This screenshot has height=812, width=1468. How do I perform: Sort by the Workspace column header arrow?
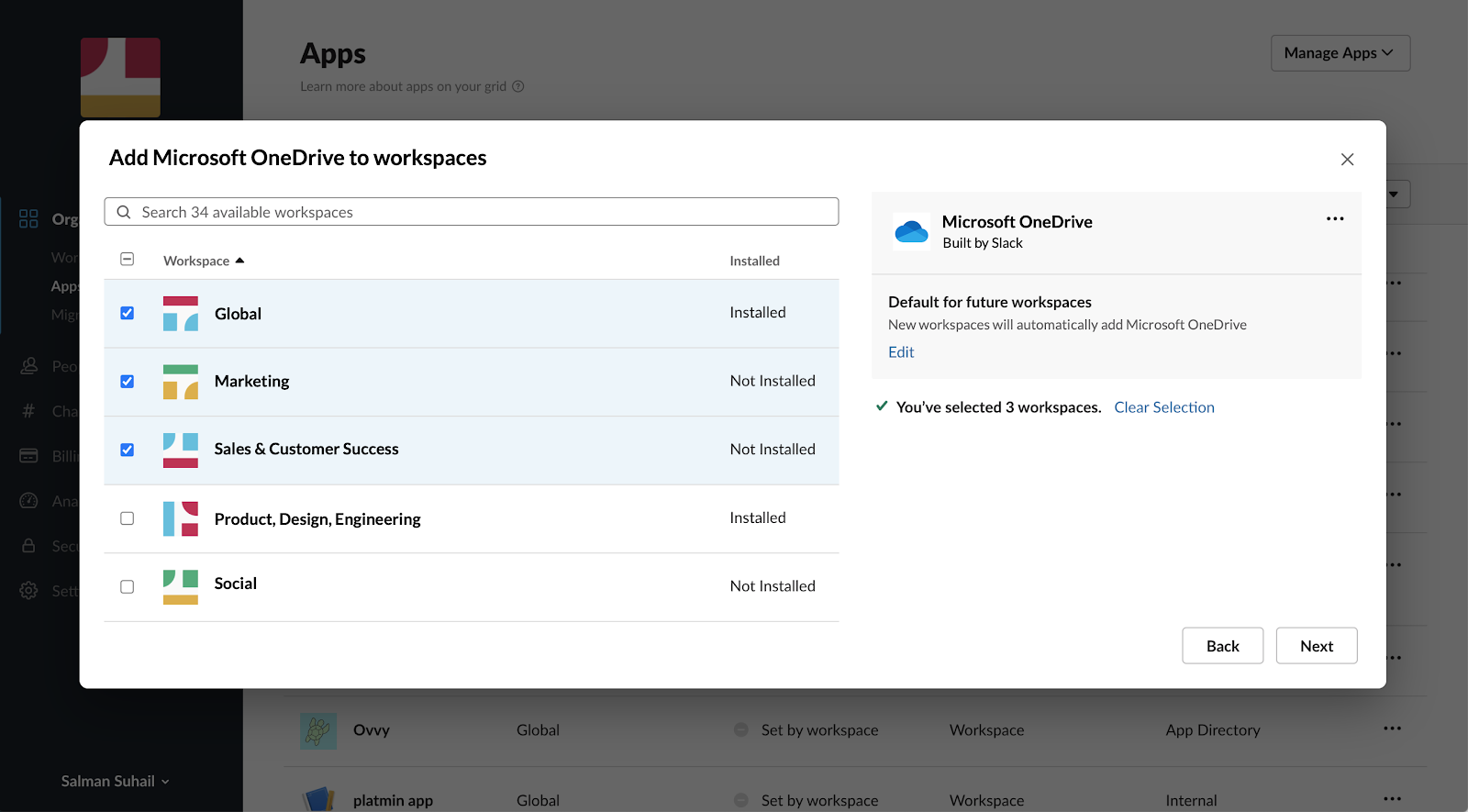239,261
